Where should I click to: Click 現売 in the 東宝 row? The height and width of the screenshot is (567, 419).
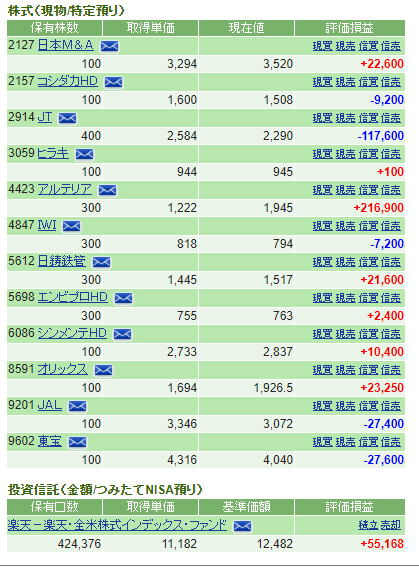pos(346,442)
